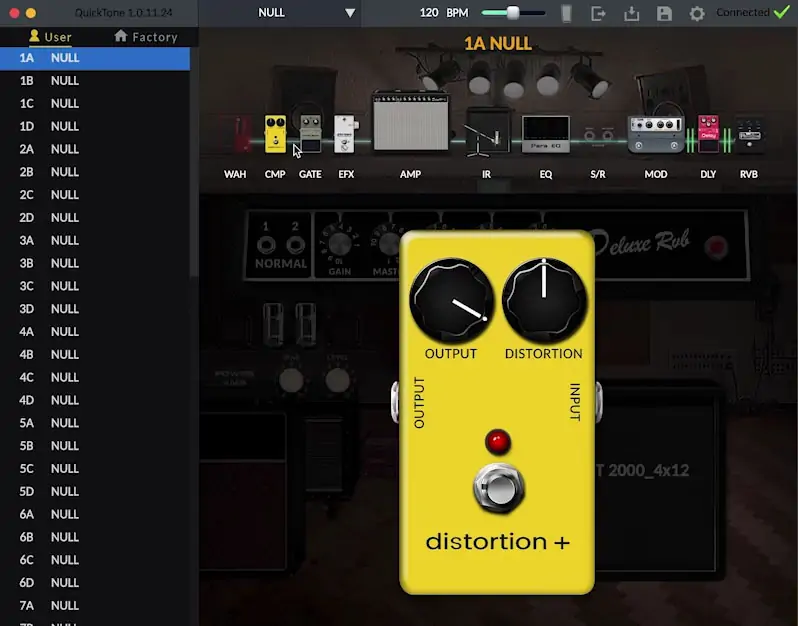Select preset 3A NULL in list
This screenshot has height=626, width=798.
click(x=50, y=240)
